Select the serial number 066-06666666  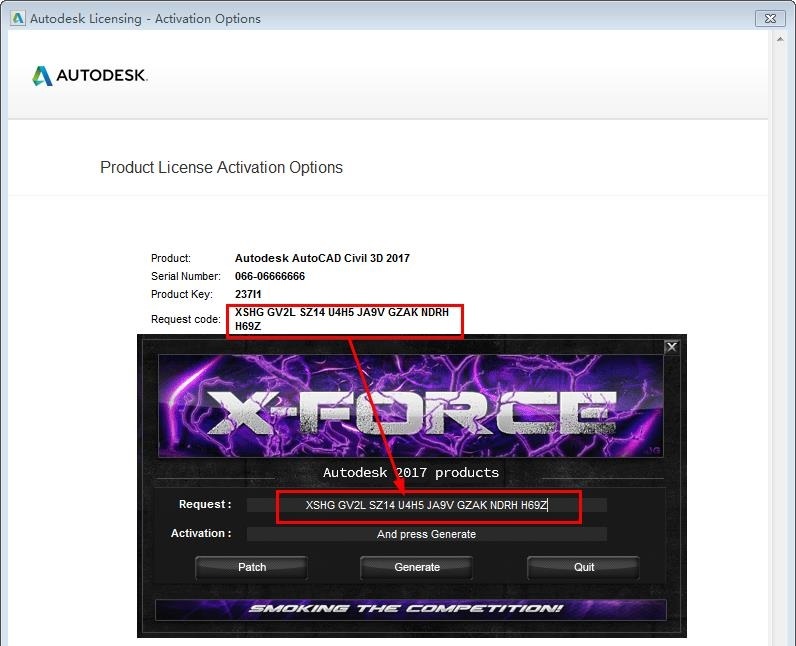point(270,277)
